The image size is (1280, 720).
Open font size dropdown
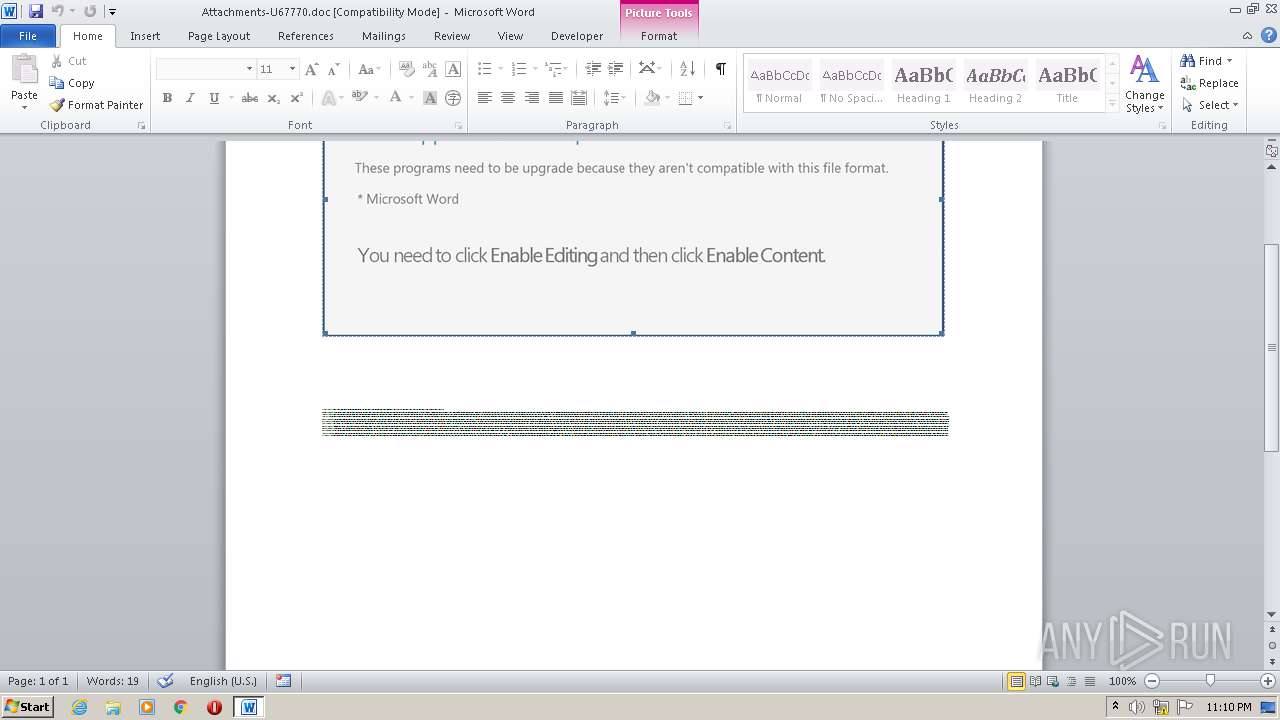point(292,69)
